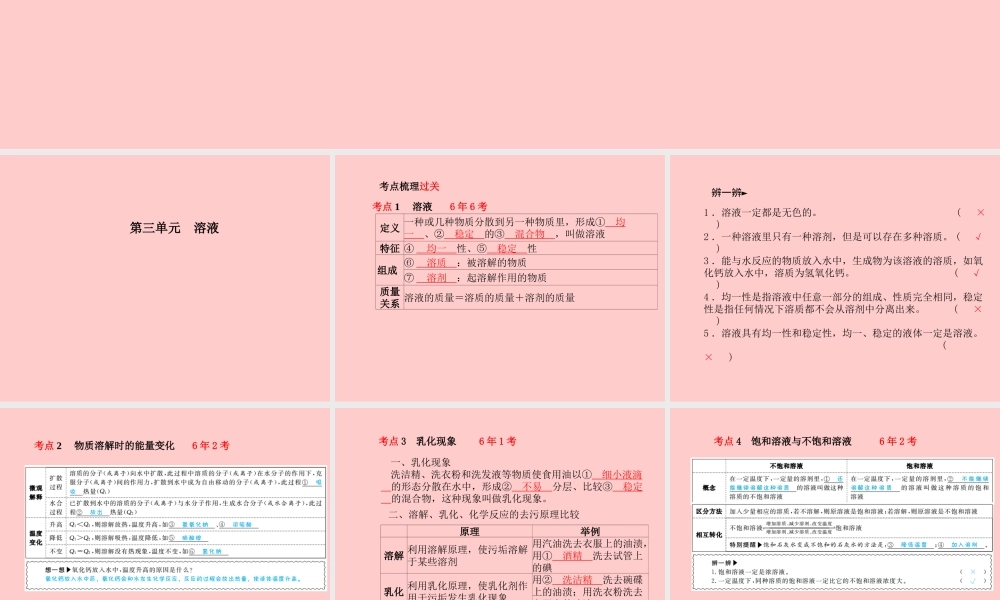
Task: Click the 溶质：被溶解的物质 row
Action: 530,262
